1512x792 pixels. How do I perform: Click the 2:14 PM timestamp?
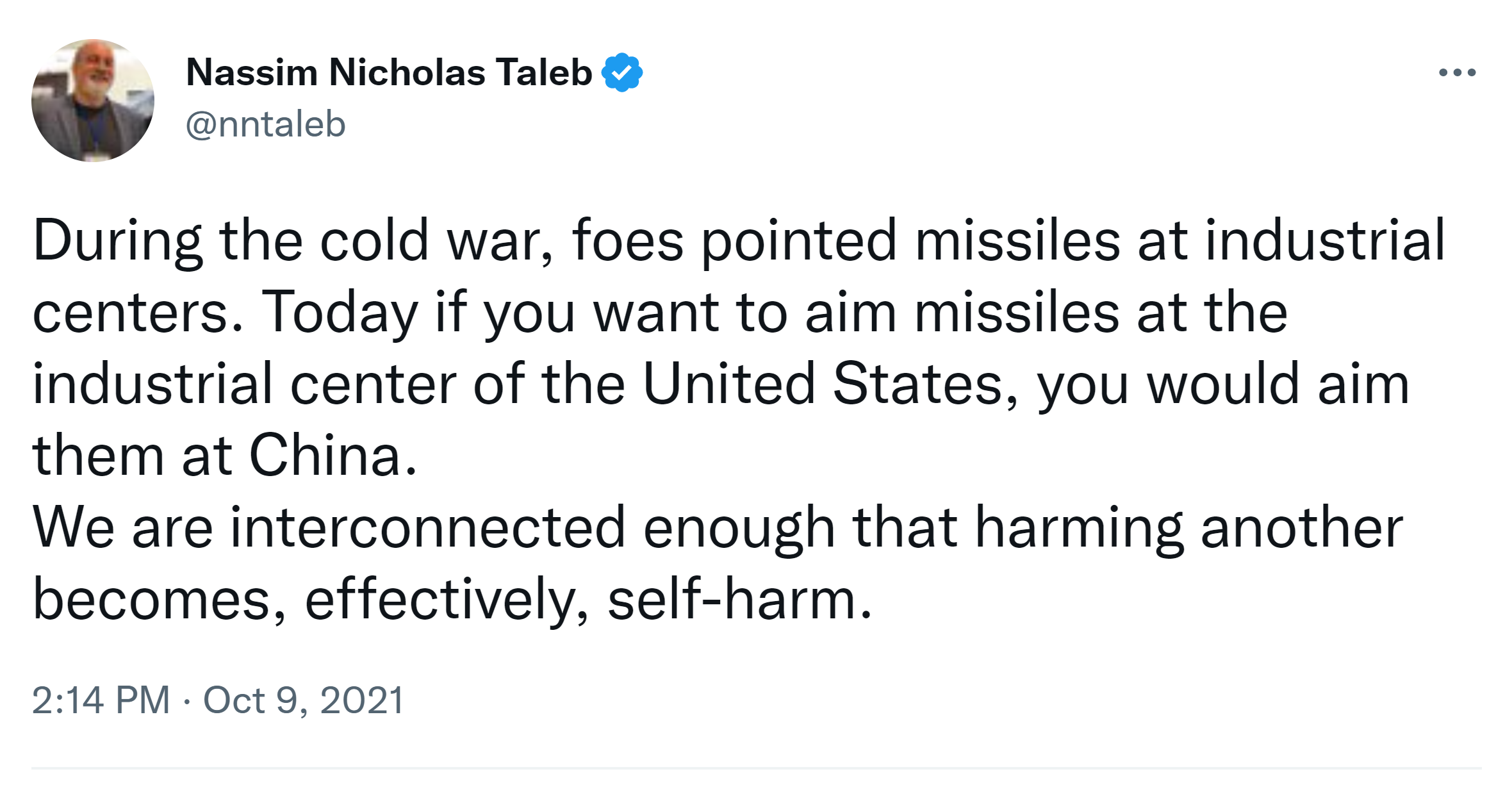pyautogui.click(x=101, y=700)
